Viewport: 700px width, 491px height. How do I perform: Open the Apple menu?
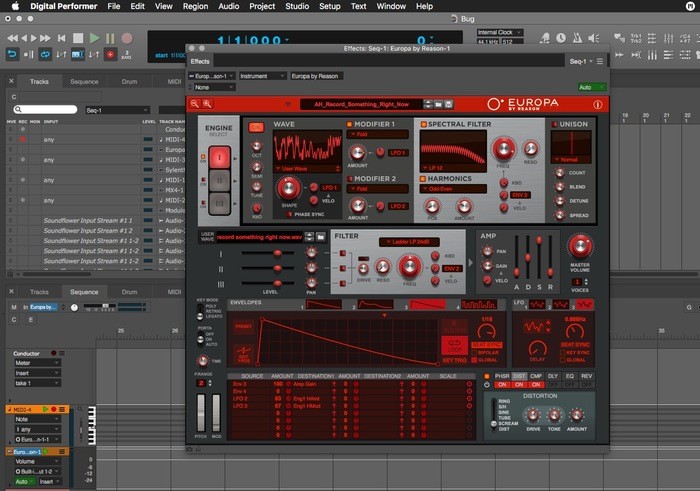click(15, 6)
